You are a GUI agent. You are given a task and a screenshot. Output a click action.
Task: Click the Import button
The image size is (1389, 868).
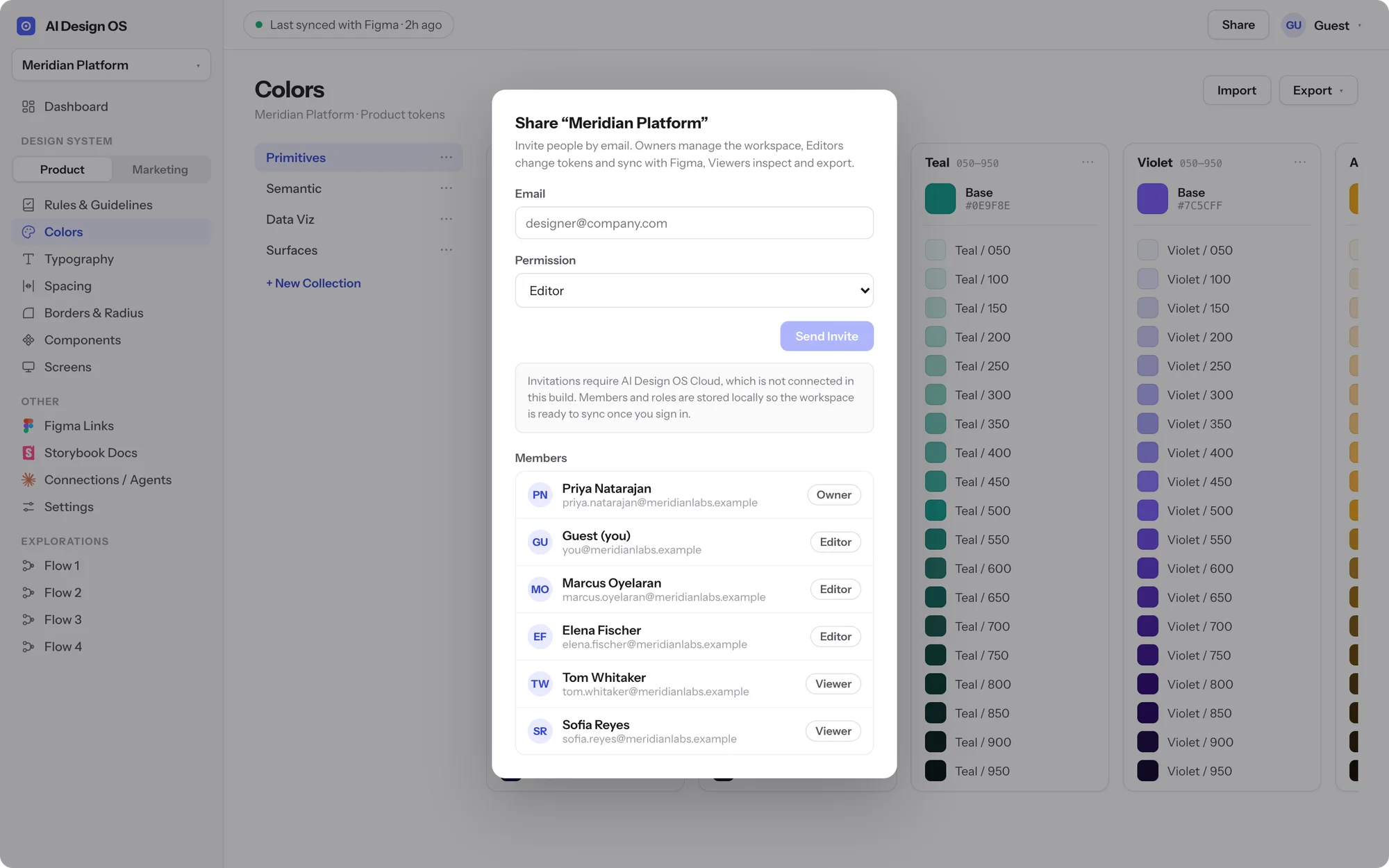[x=1237, y=90]
